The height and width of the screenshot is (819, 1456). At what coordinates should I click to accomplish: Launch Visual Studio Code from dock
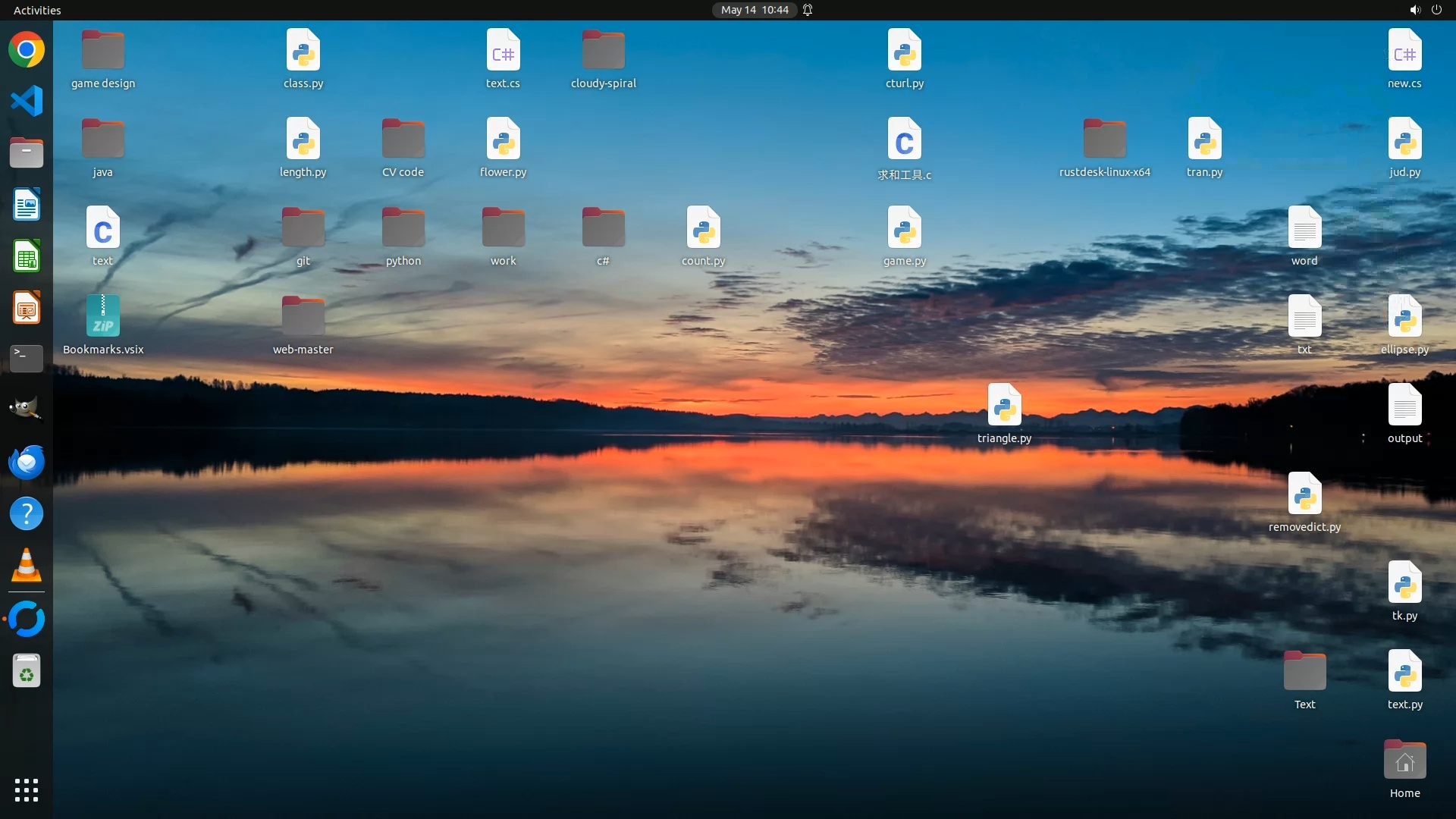click(x=27, y=101)
